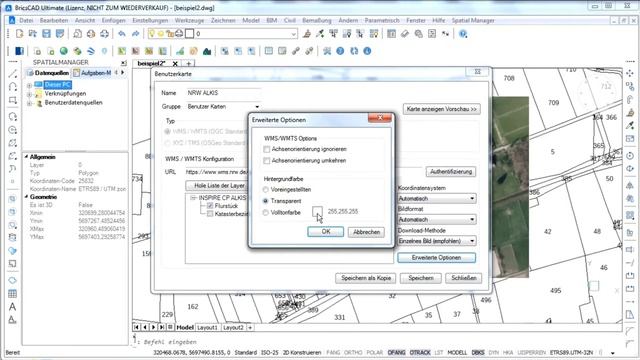Click the dark green terrain icon
640x360 pixels.
click(x=207, y=51)
